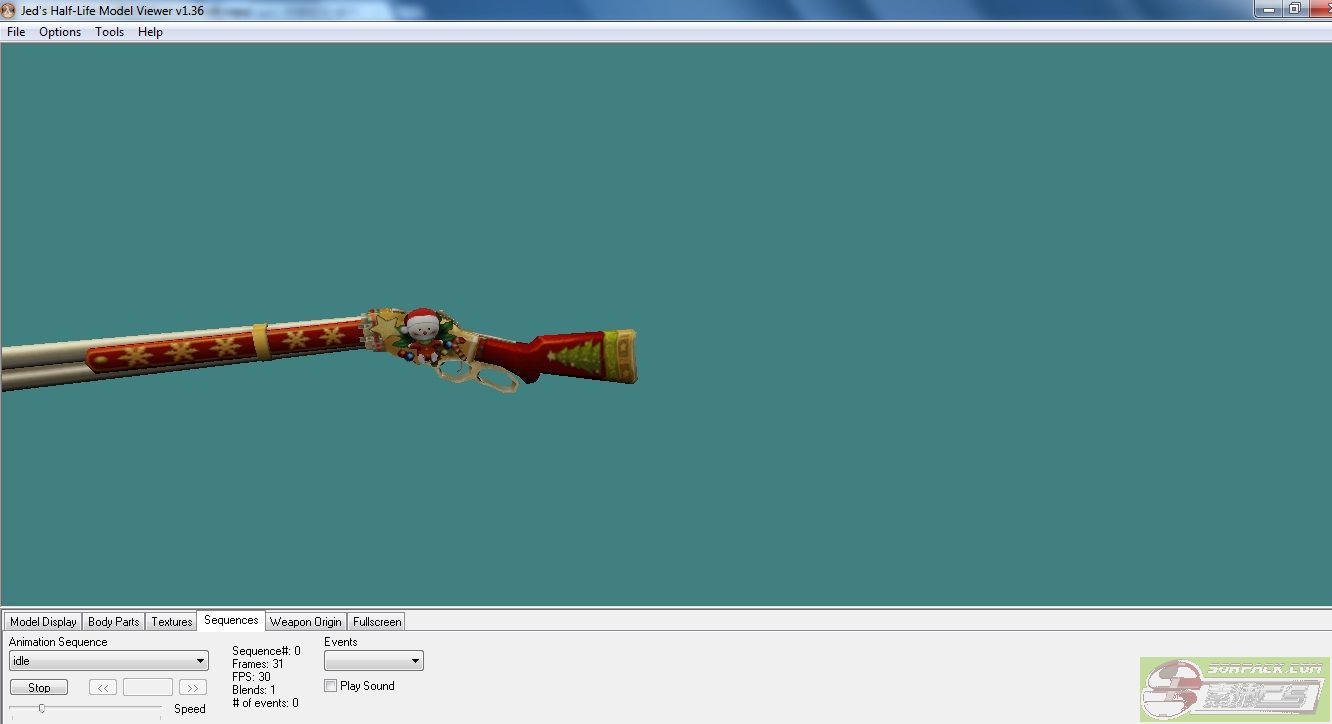Click the snowman ornament on the rifle model
This screenshot has width=1332, height=724.
(421, 335)
